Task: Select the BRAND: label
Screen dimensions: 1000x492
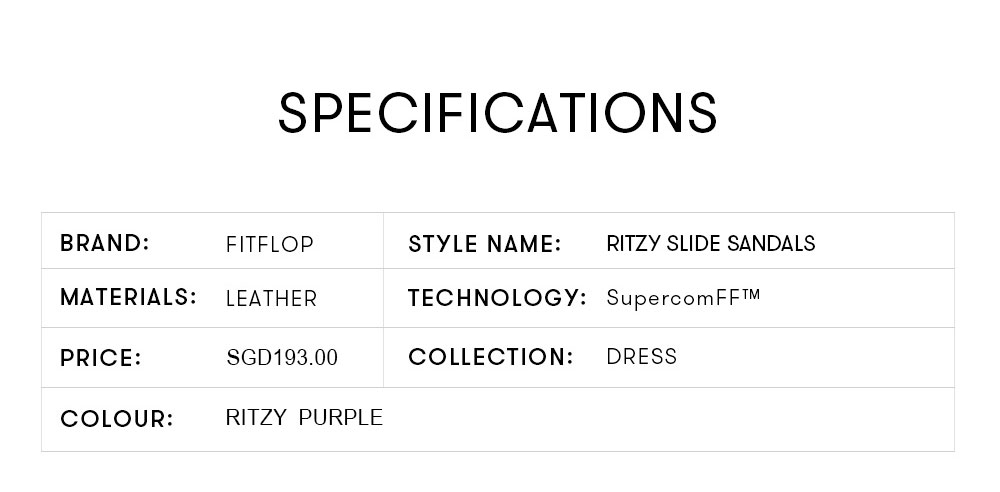Action: click(105, 243)
